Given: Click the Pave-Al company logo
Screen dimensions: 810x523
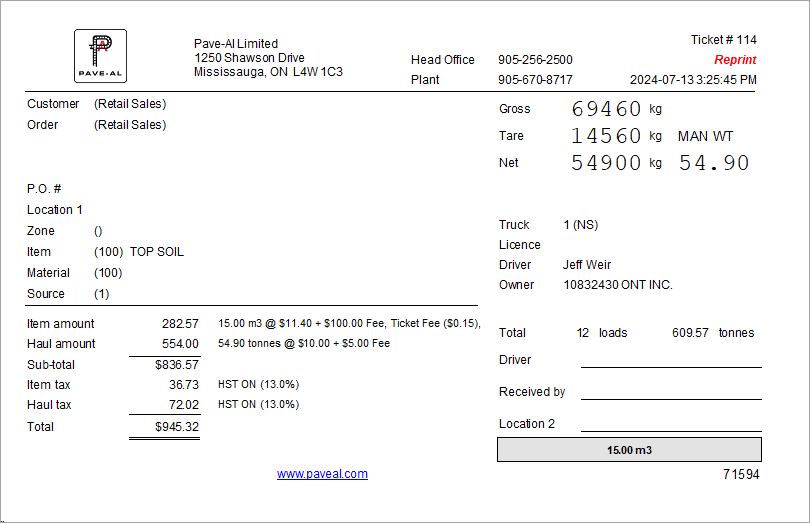Looking at the screenshot, I should (x=100, y=55).
